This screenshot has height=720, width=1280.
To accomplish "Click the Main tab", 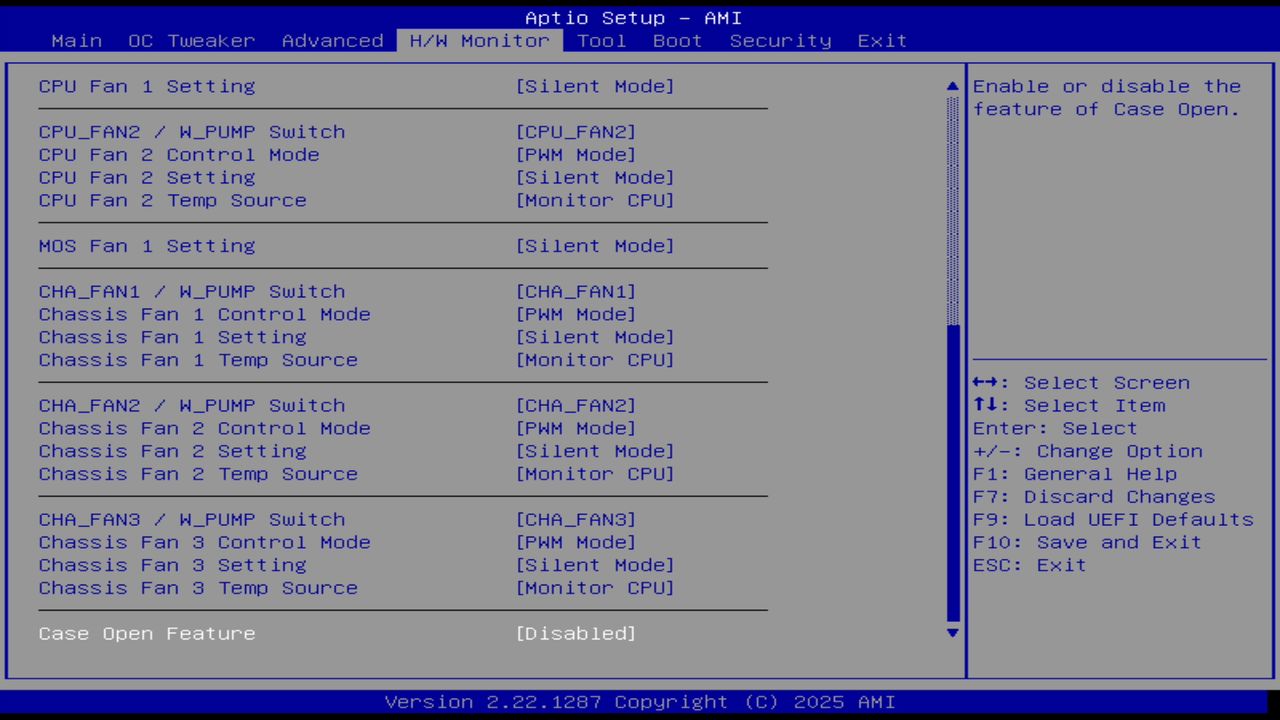I will 76,41.
